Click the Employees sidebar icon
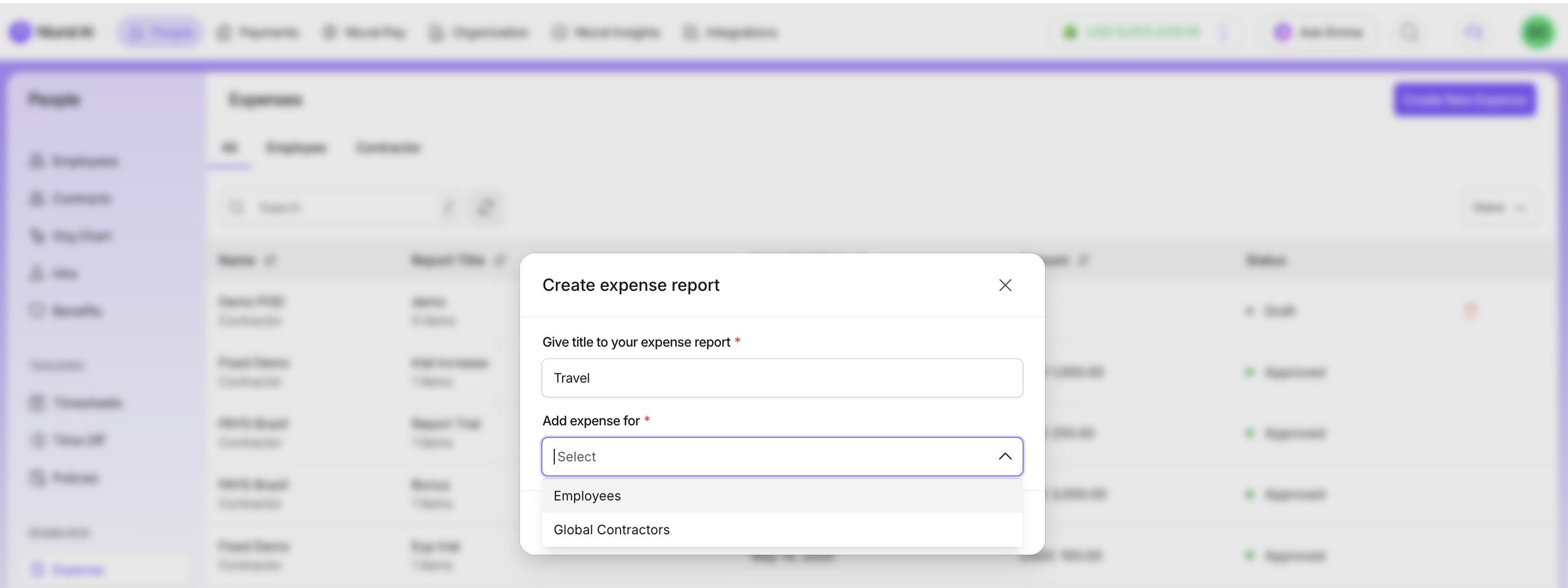 pos(37,162)
